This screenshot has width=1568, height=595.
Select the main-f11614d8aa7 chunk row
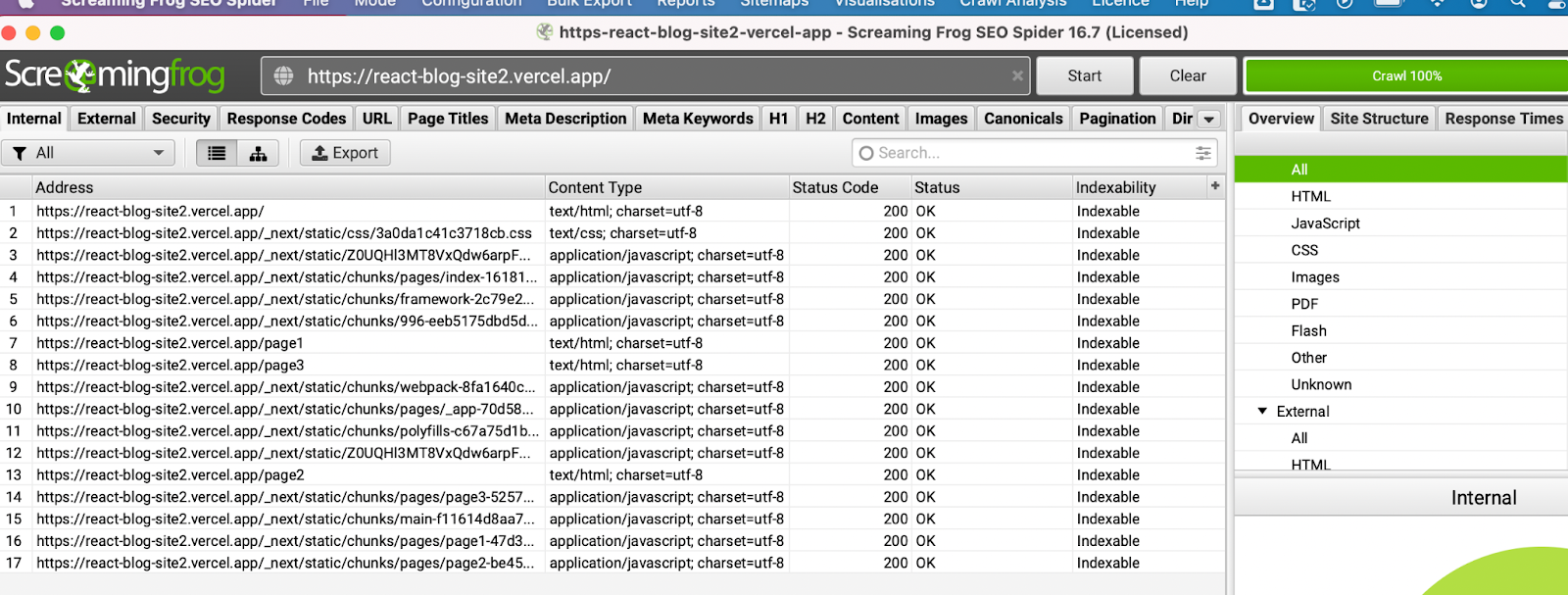[612, 519]
